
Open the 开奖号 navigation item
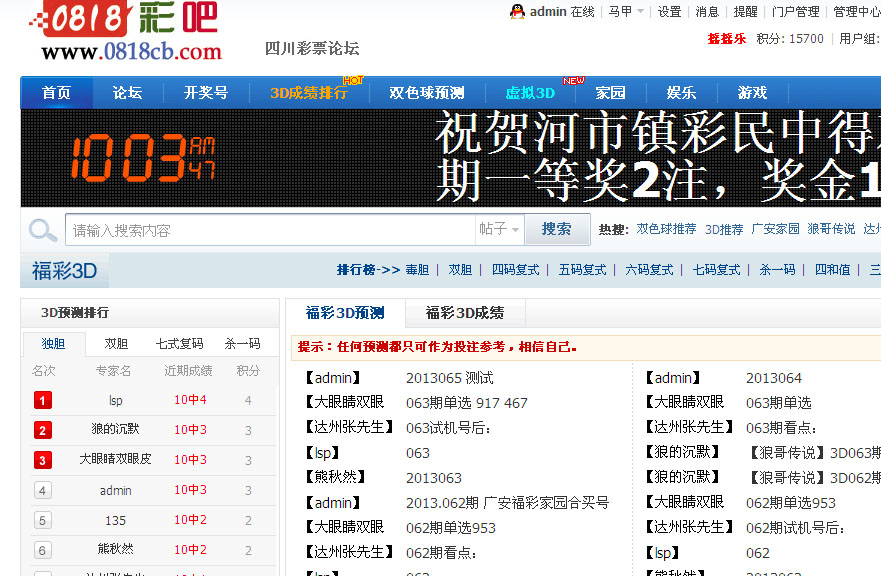pos(206,93)
